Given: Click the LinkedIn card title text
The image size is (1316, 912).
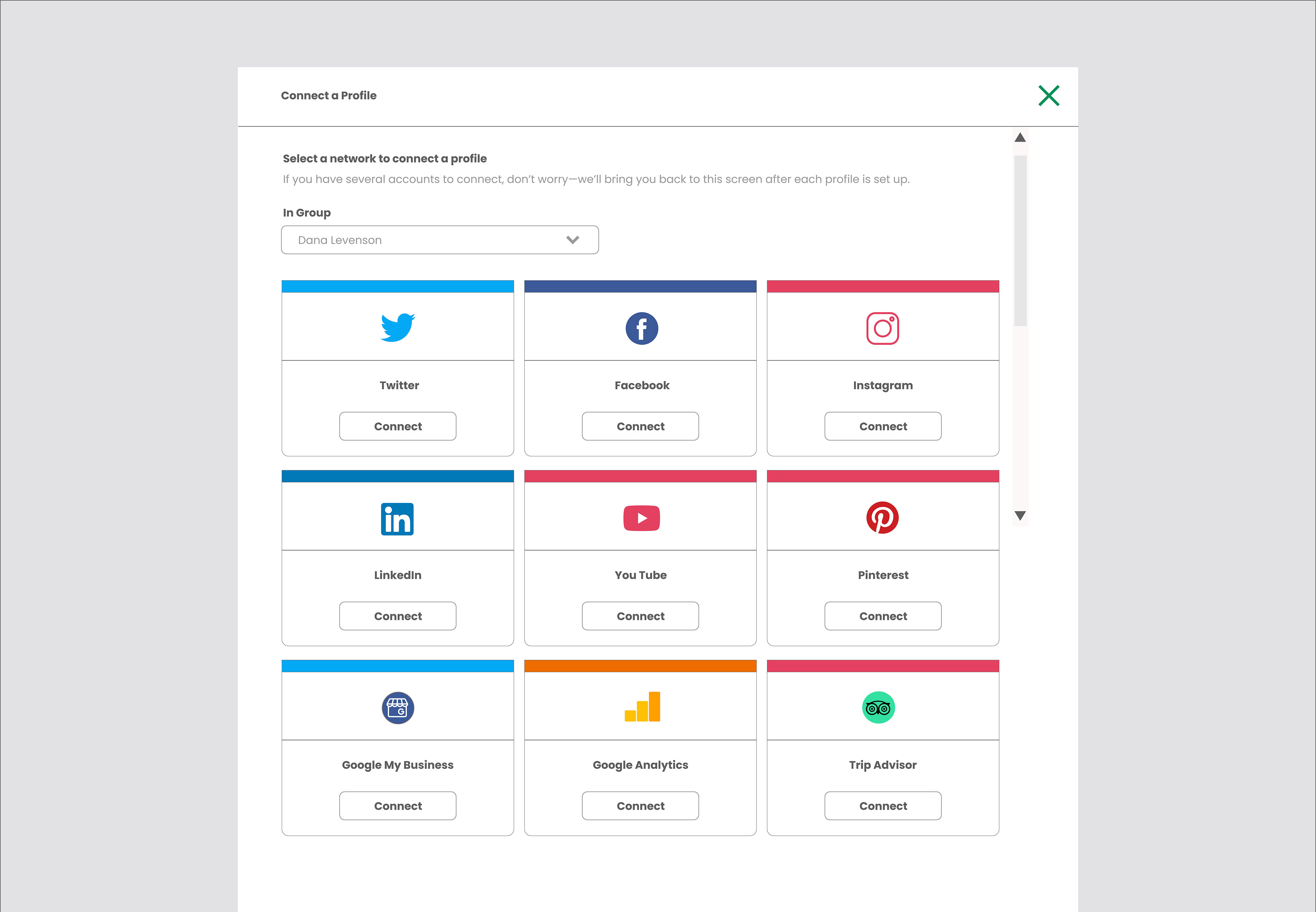Looking at the screenshot, I should [398, 575].
